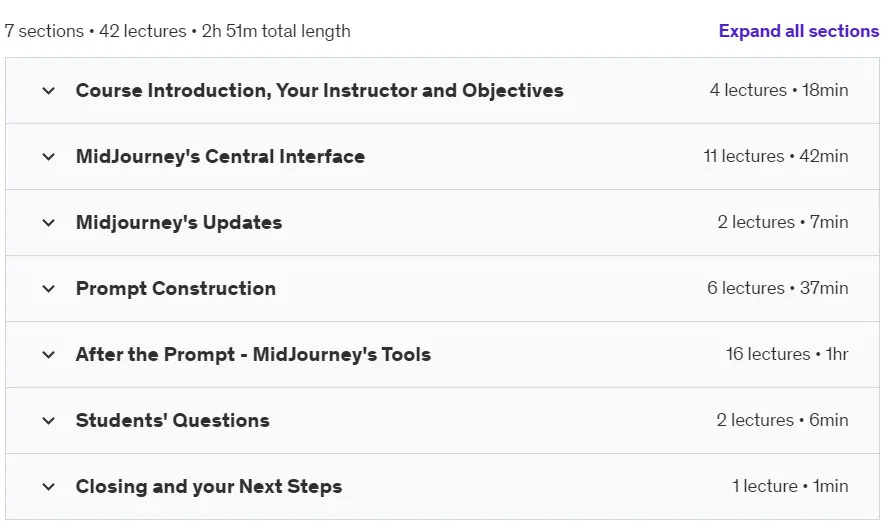The height and width of the screenshot is (525, 885).
Task: Expand the Midjourney's Updates chevron
Action: 49,222
